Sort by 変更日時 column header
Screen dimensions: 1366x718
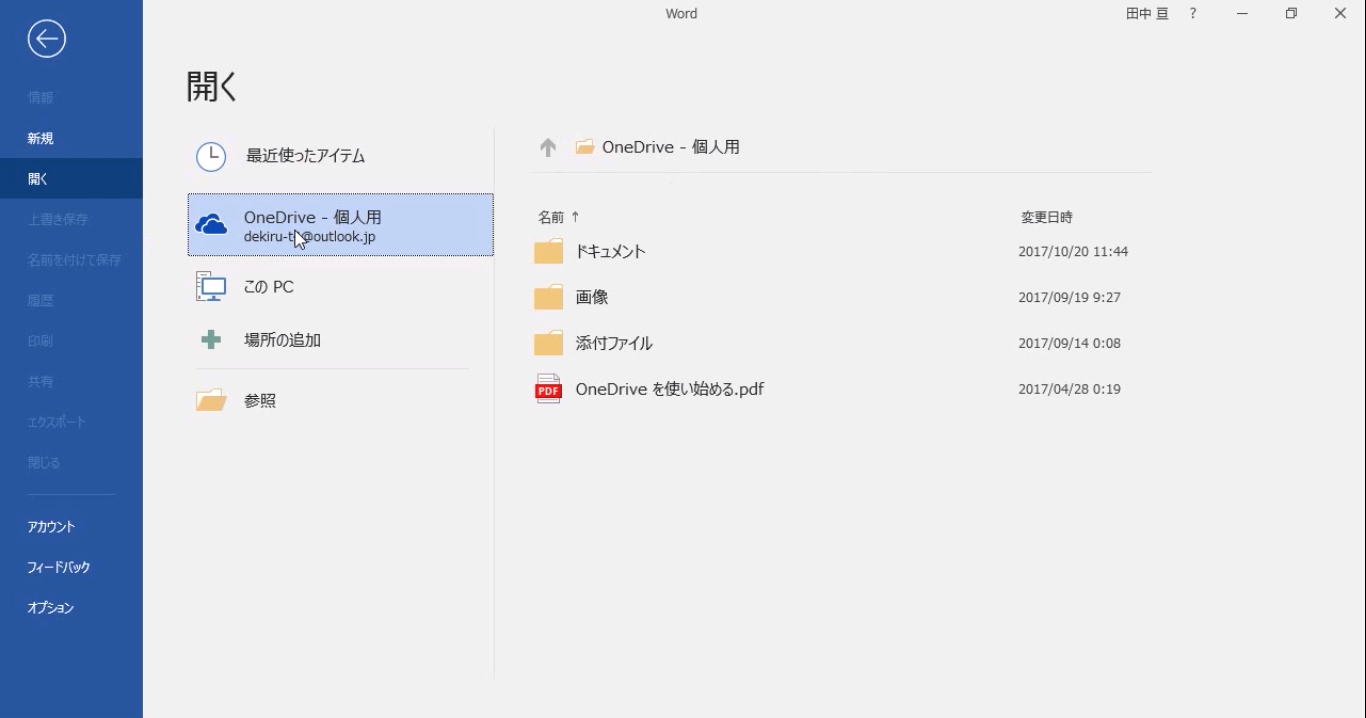(x=1046, y=217)
